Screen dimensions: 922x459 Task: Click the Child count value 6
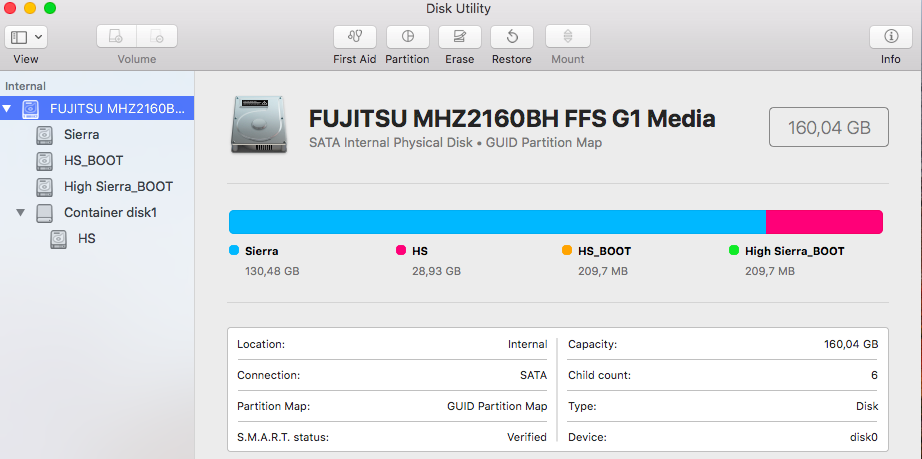tap(874, 375)
